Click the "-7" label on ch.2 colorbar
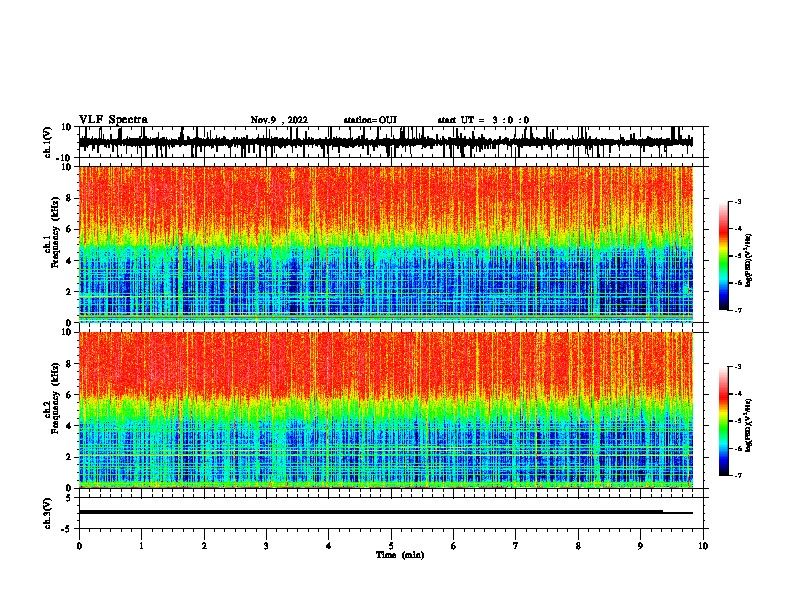 click(737, 476)
